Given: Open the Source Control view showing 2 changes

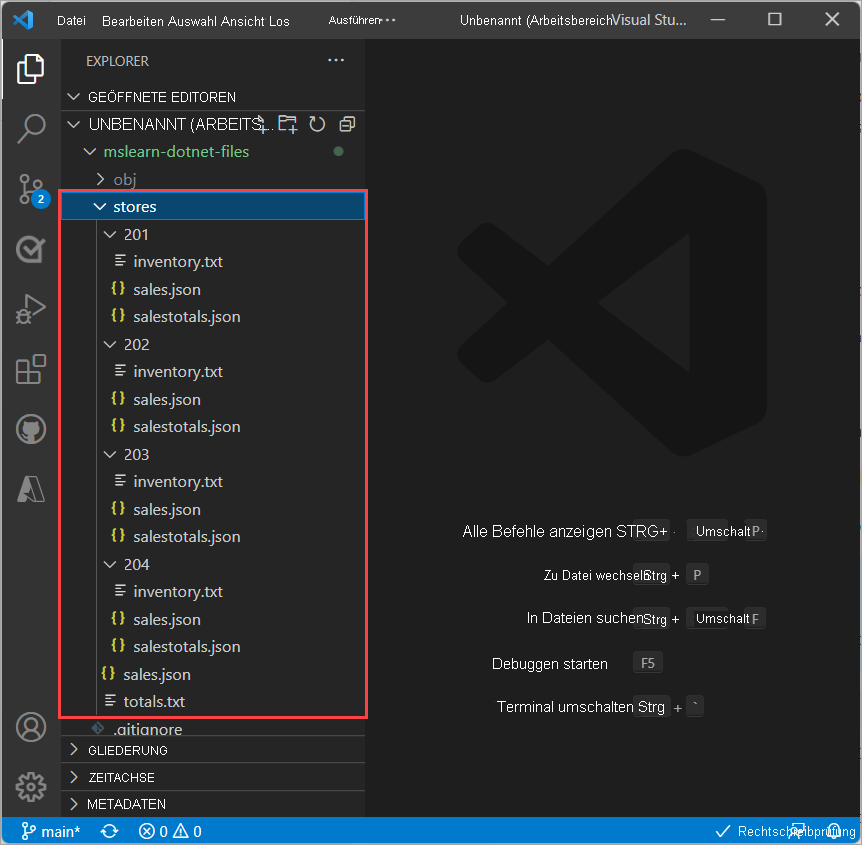Looking at the screenshot, I should pos(31,189).
